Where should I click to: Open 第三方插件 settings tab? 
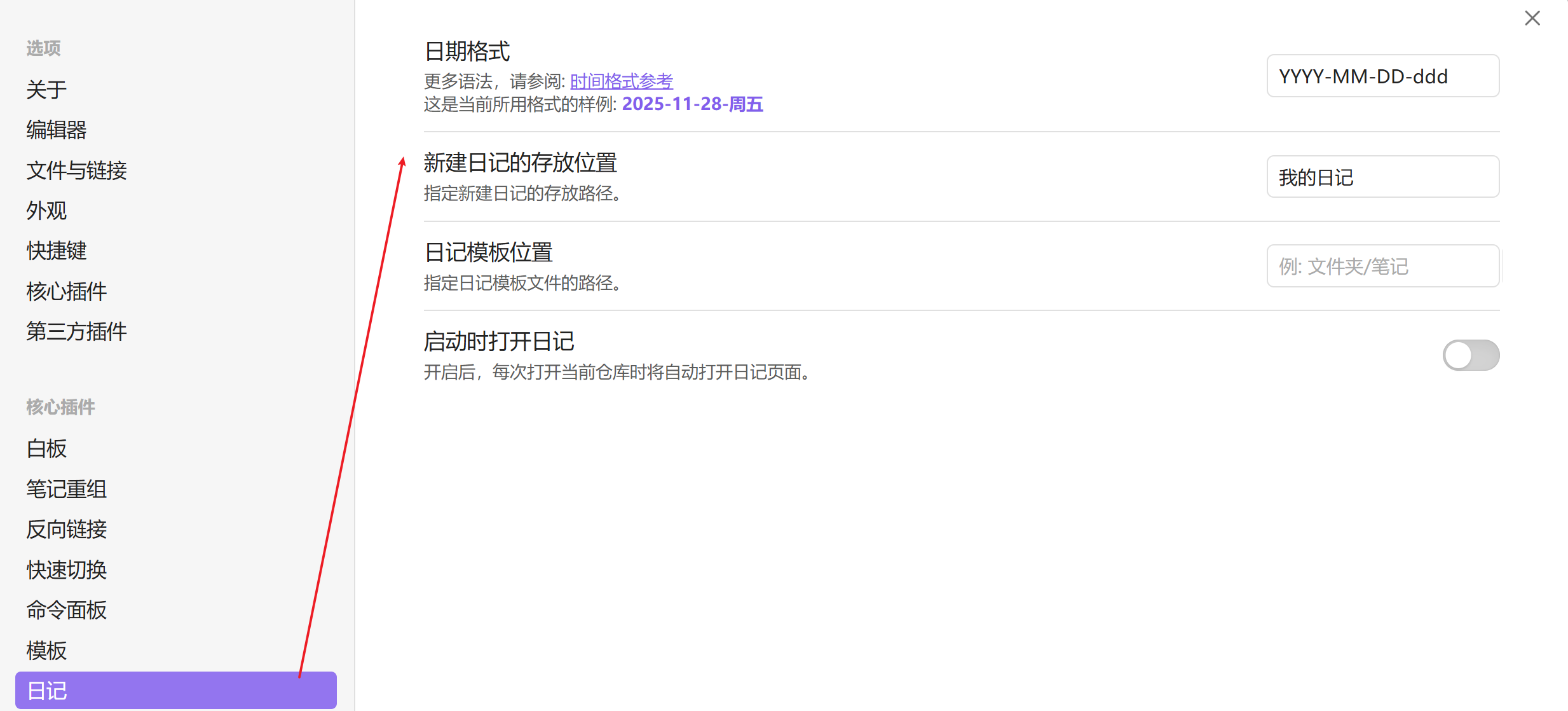coord(76,331)
